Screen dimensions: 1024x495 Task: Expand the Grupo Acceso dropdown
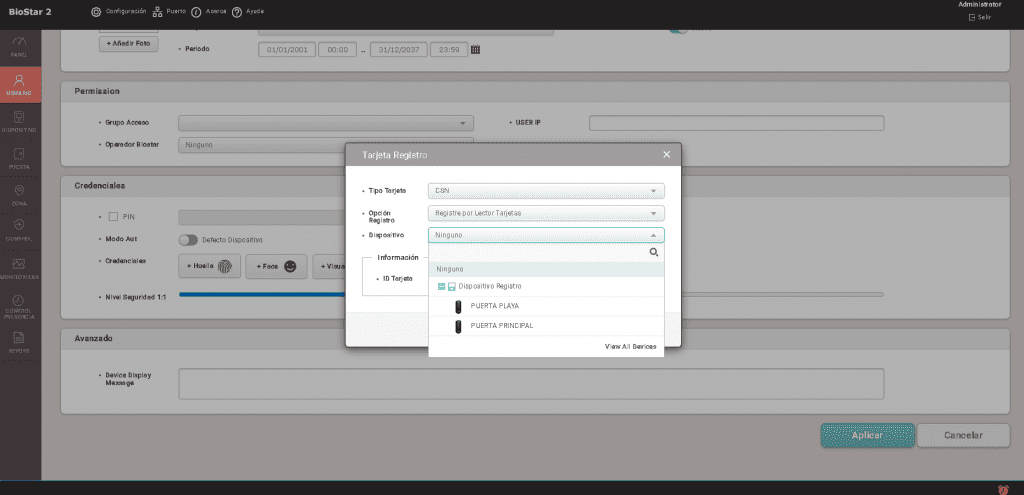point(325,123)
